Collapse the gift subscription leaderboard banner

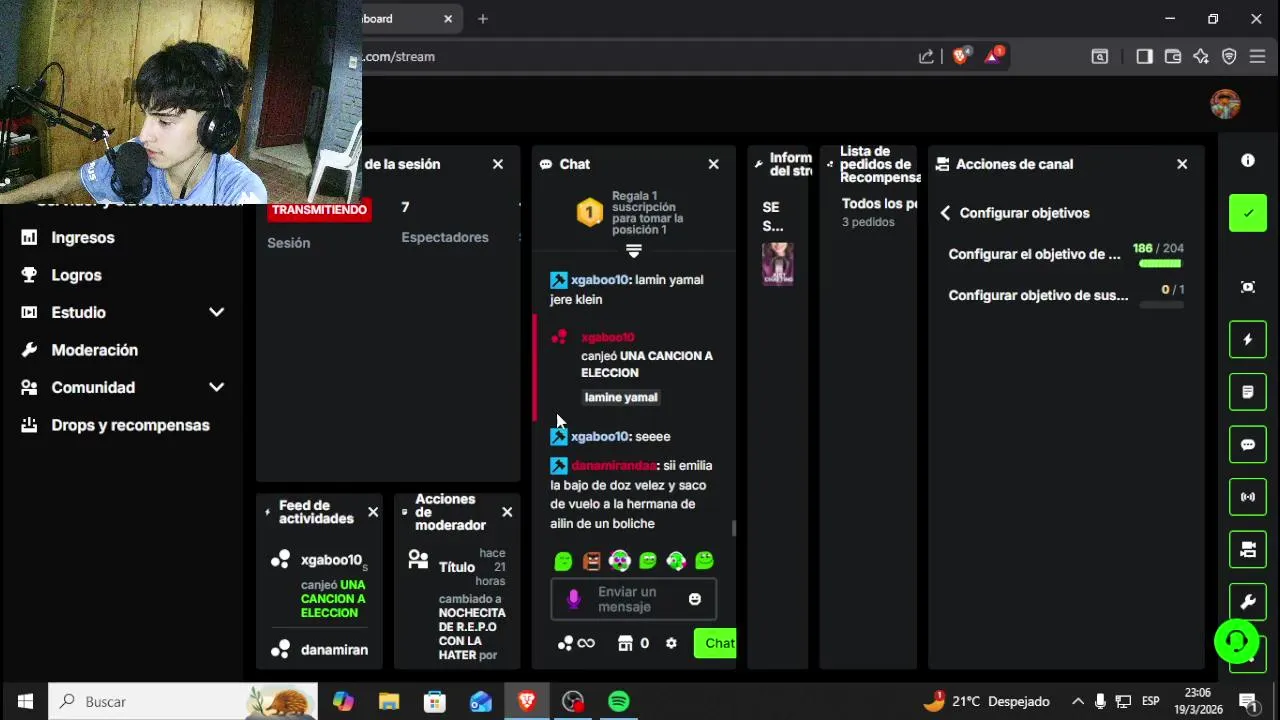click(633, 250)
